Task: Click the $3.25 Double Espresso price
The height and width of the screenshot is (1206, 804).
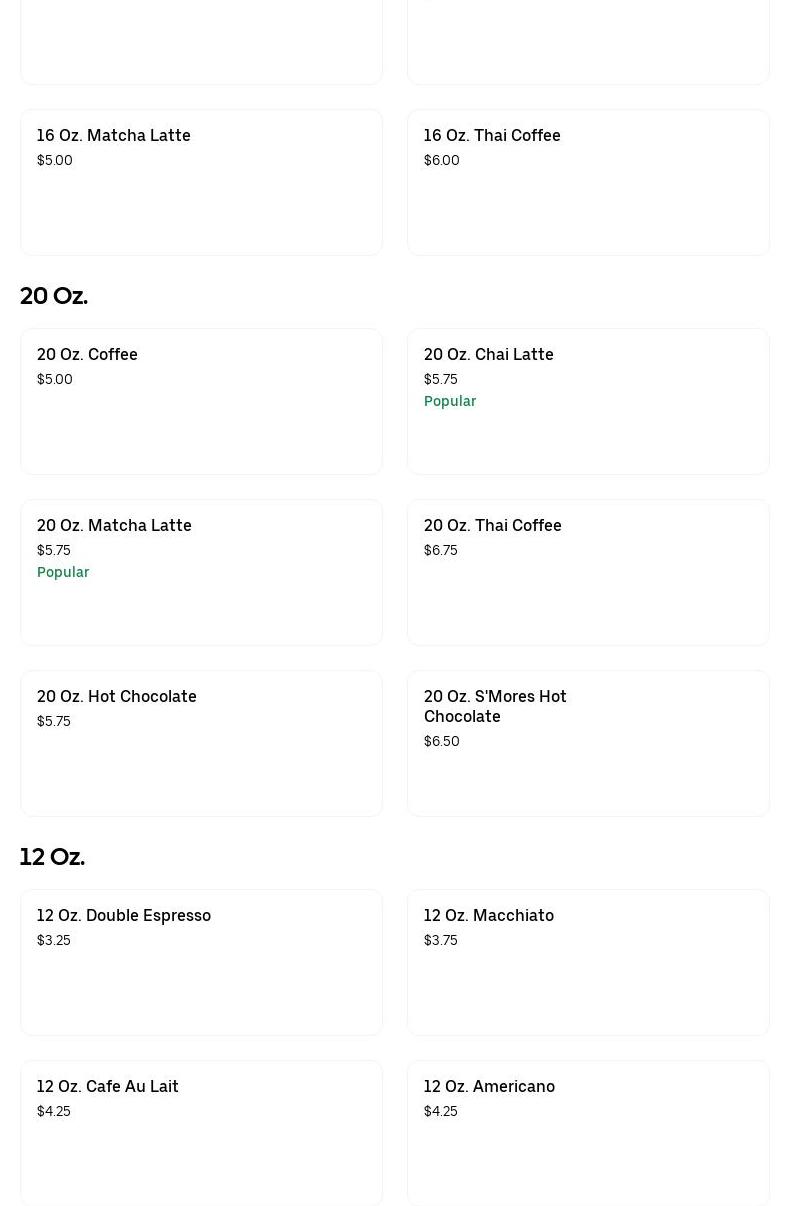Action: [54, 940]
